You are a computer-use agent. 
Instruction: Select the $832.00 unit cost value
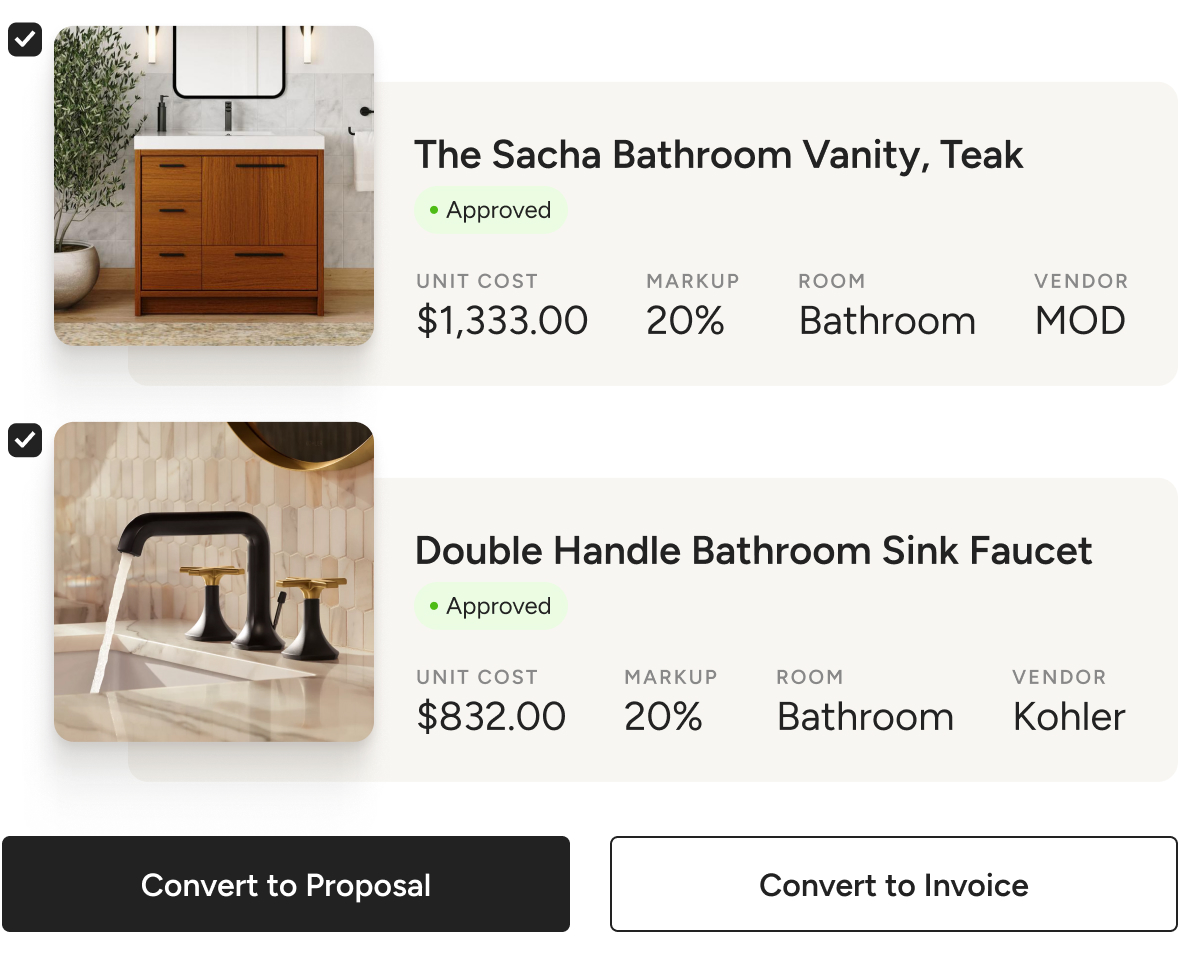[491, 717]
